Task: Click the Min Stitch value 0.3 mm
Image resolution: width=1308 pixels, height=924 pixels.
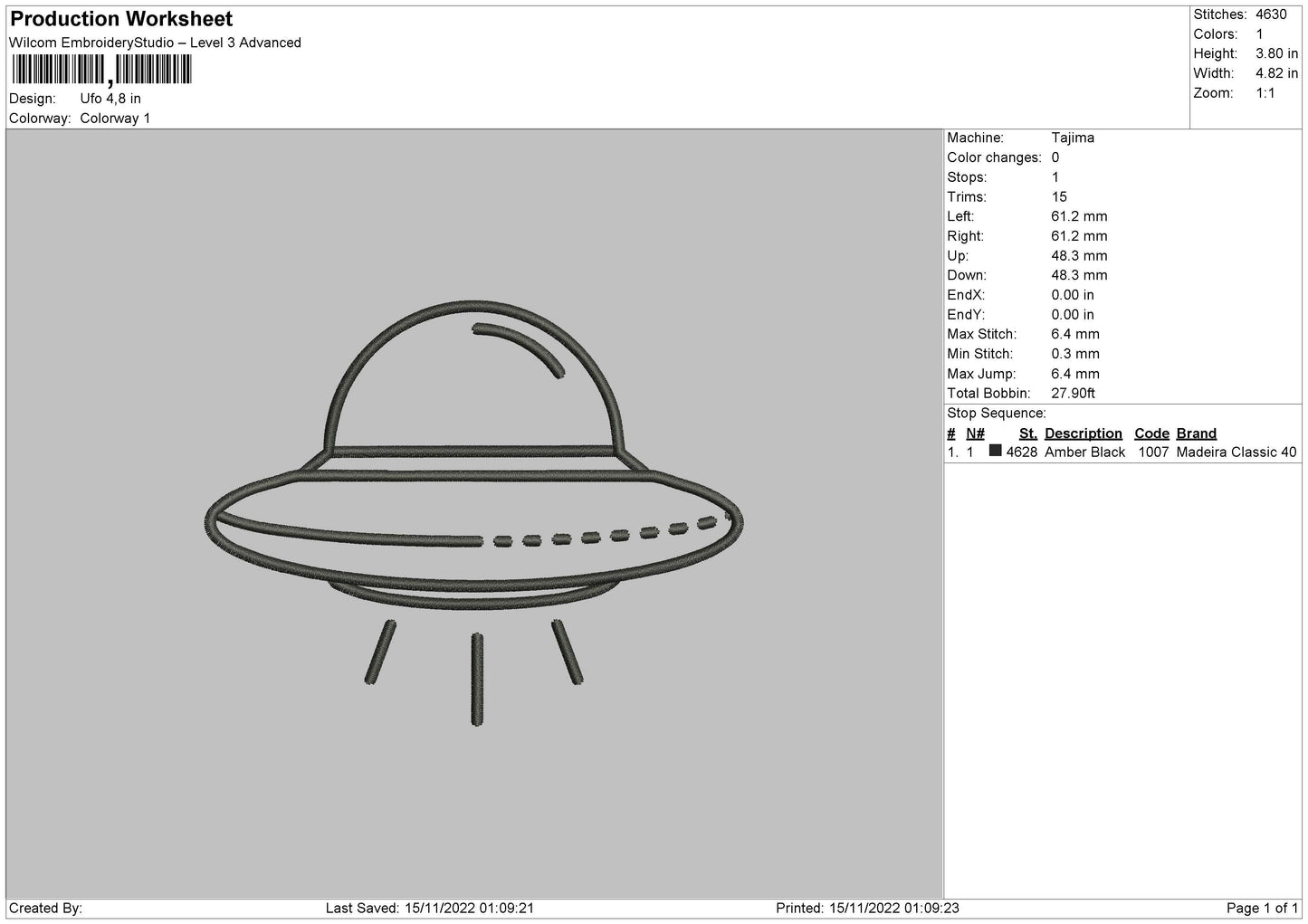Action: tap(1075, 354)
